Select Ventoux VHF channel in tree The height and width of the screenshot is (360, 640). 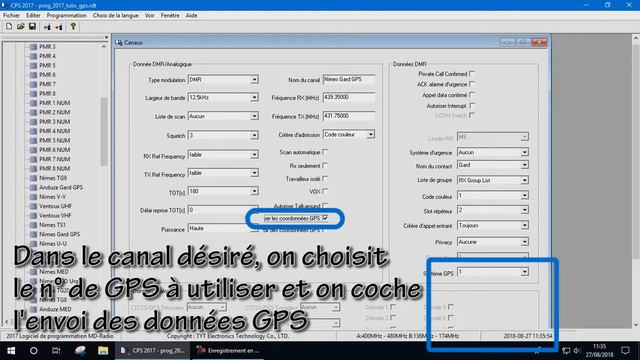coord(55,216)
